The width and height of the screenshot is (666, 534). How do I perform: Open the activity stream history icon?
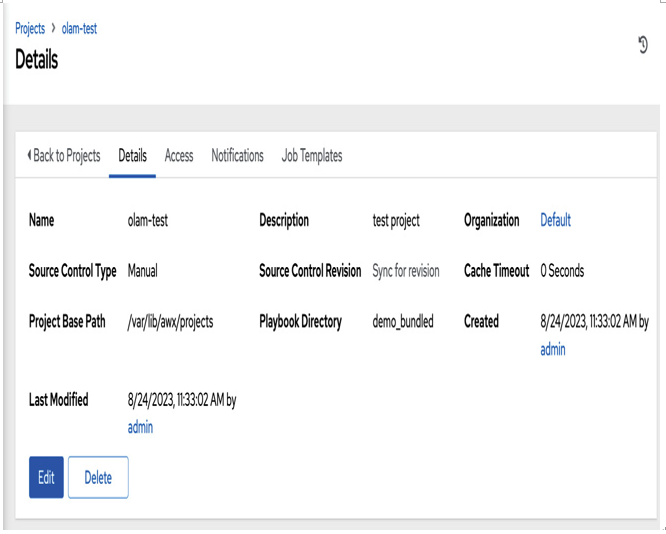point(643,45)
